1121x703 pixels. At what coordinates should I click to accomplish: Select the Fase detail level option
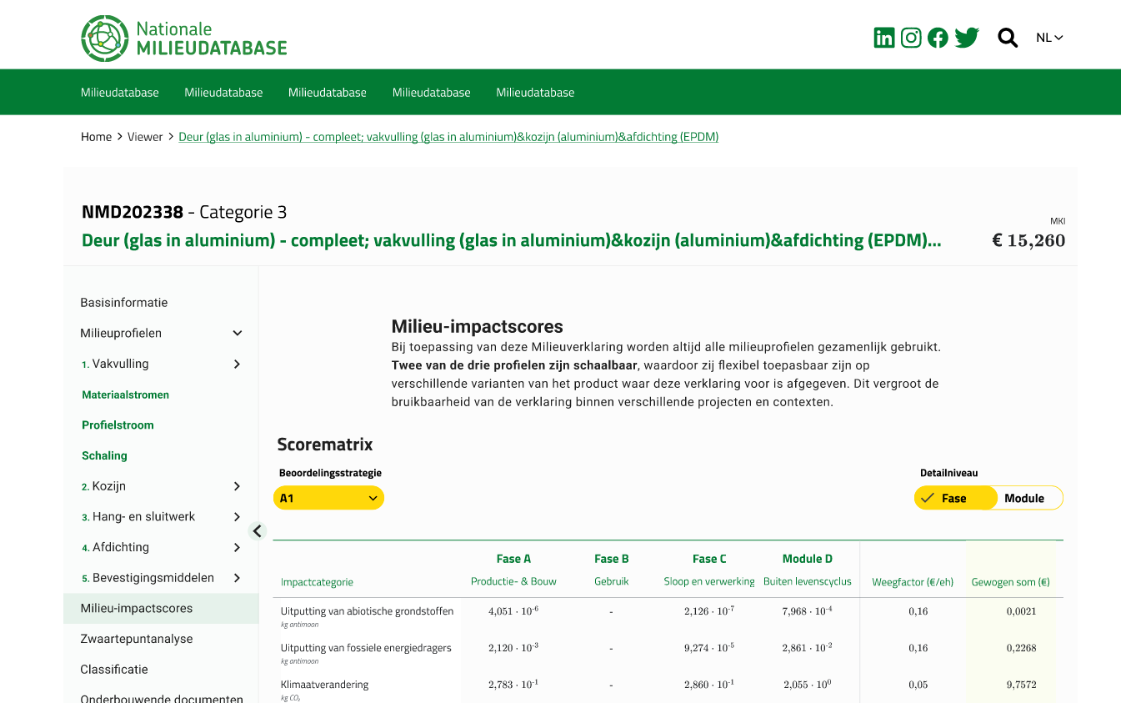[x=954, y=498]
